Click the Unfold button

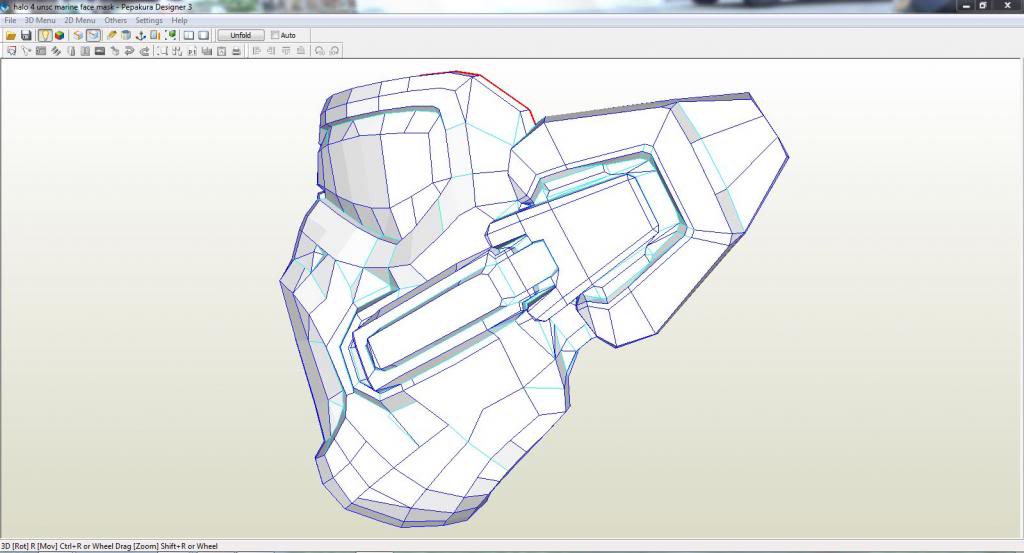240,35
